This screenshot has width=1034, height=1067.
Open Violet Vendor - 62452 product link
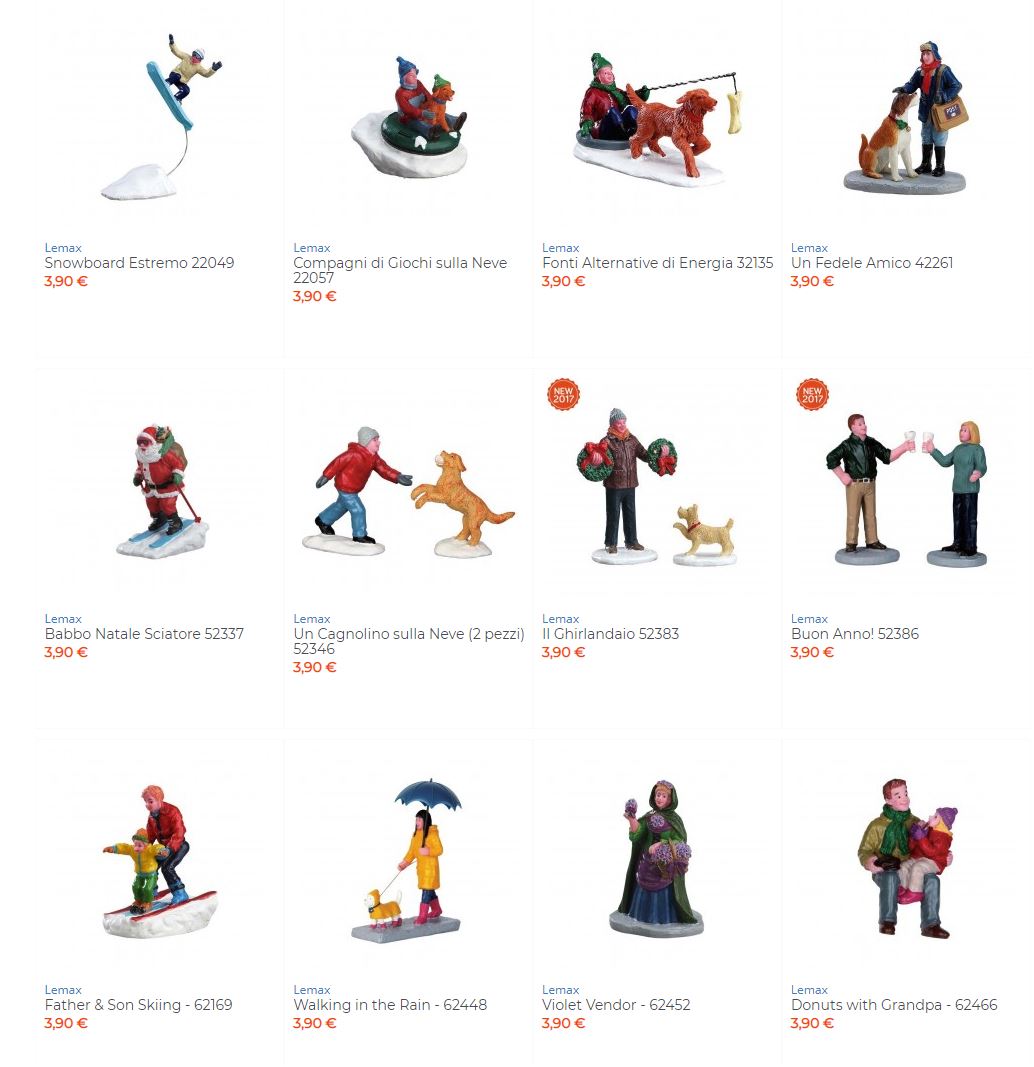coord(616,1004)
